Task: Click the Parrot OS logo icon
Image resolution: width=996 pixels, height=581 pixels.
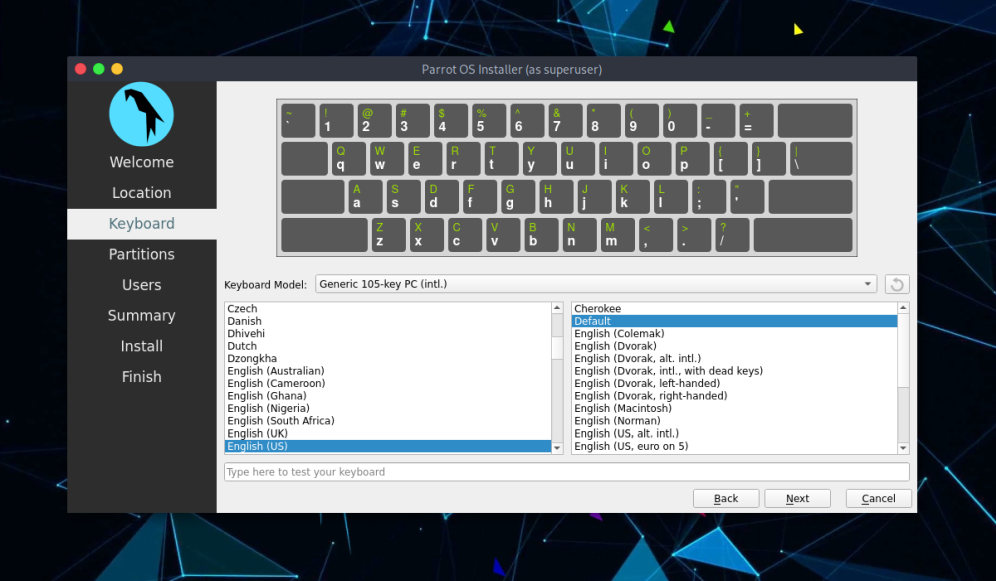Action: pos(141,114)
